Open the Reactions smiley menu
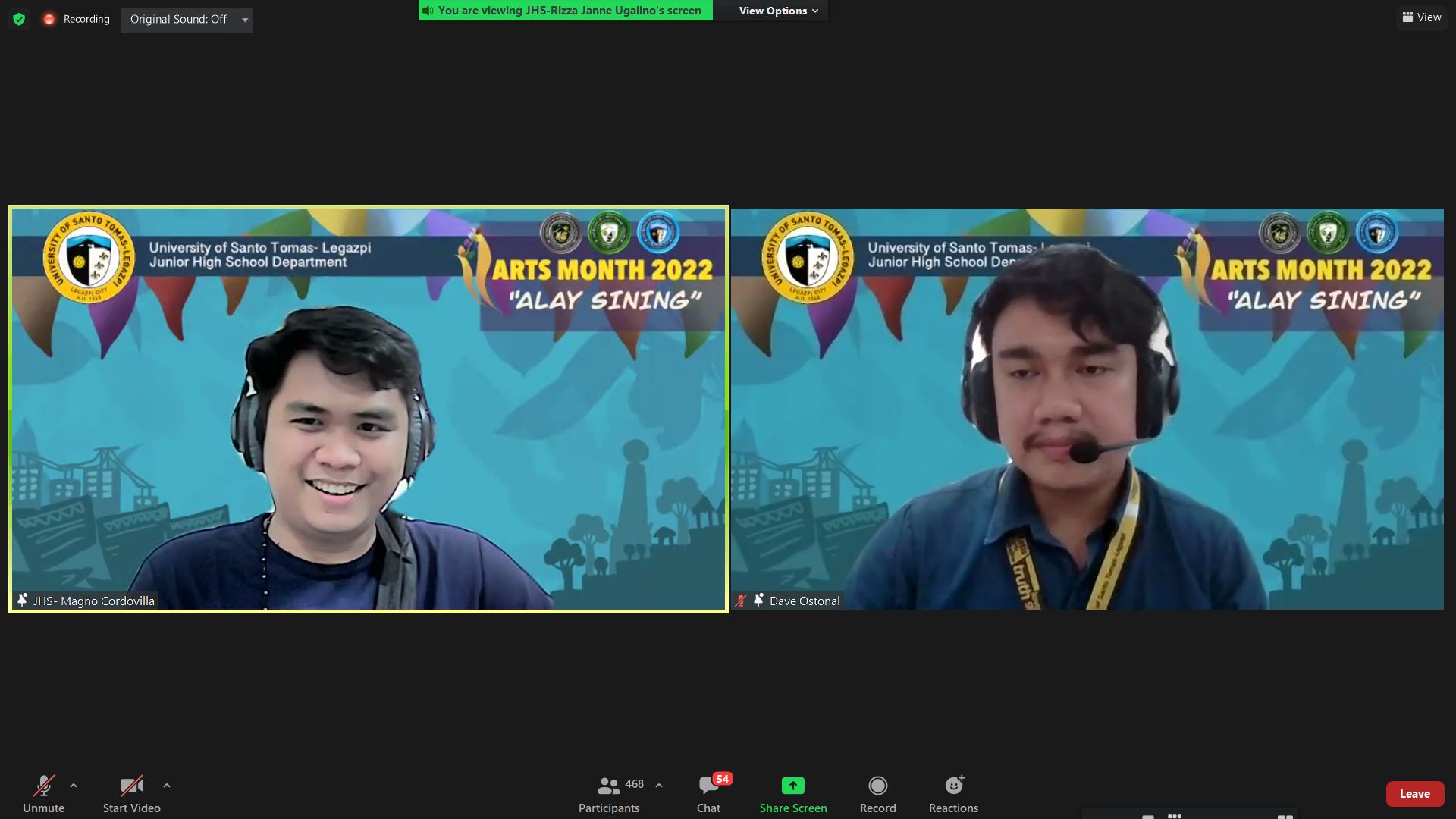The width and height of the screenshot is (1456, 819). (953, 786)
